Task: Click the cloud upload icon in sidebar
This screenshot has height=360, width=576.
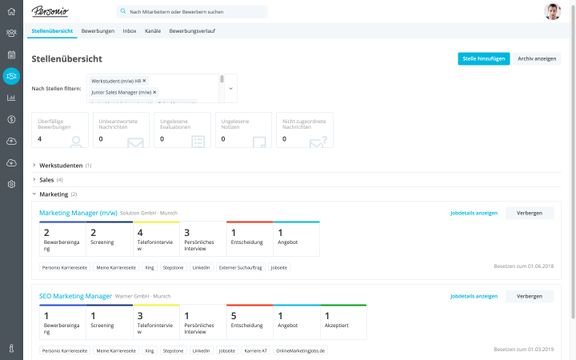Action: click(11, 141)
